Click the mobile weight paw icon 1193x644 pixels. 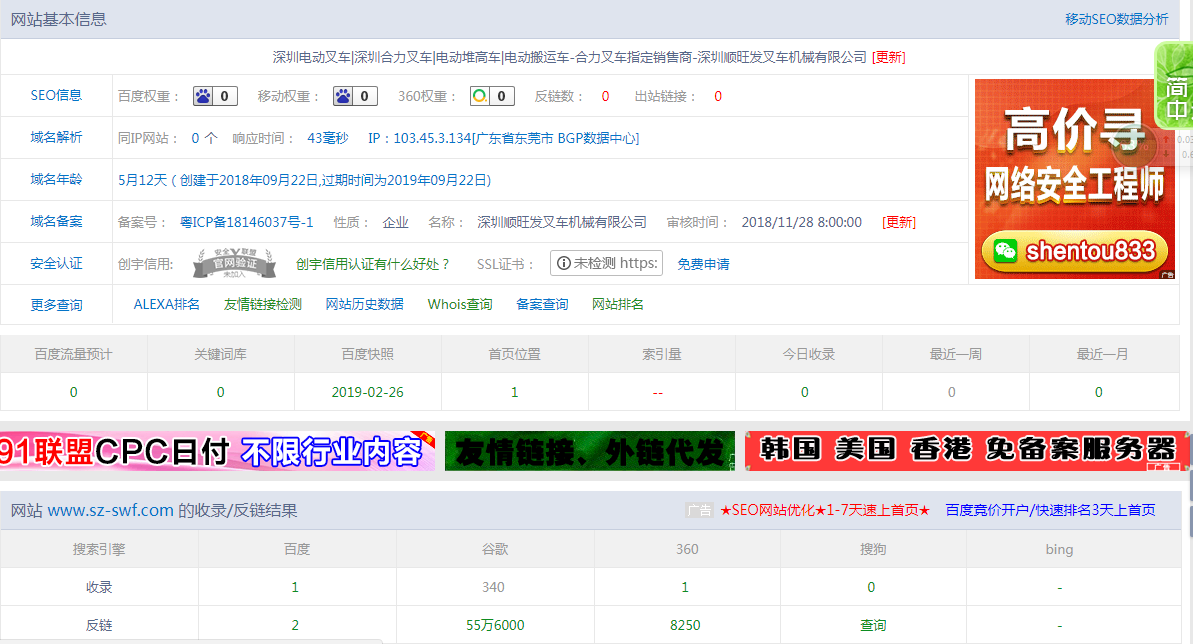(x=344, y=96)
